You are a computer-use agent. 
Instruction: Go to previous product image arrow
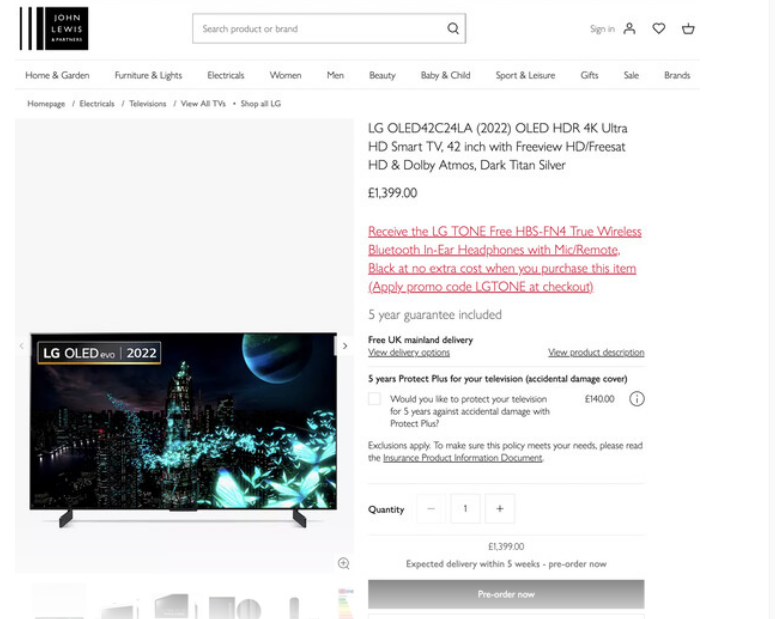[21, 346]
